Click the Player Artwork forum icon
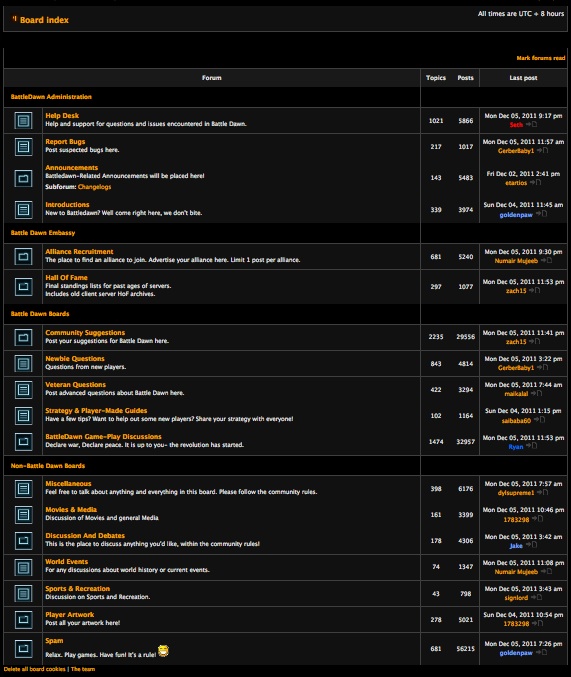Image resolution: width=571 pixels, height=677 pixels. (23, 619)
